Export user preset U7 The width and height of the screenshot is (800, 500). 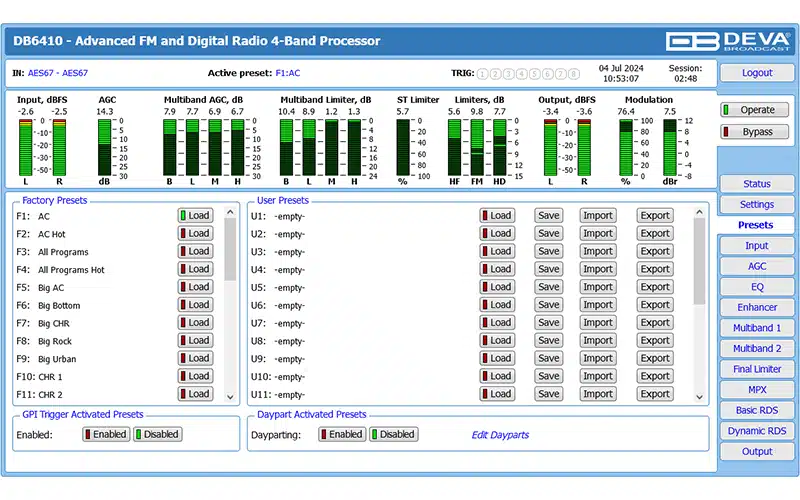[655, 322]
